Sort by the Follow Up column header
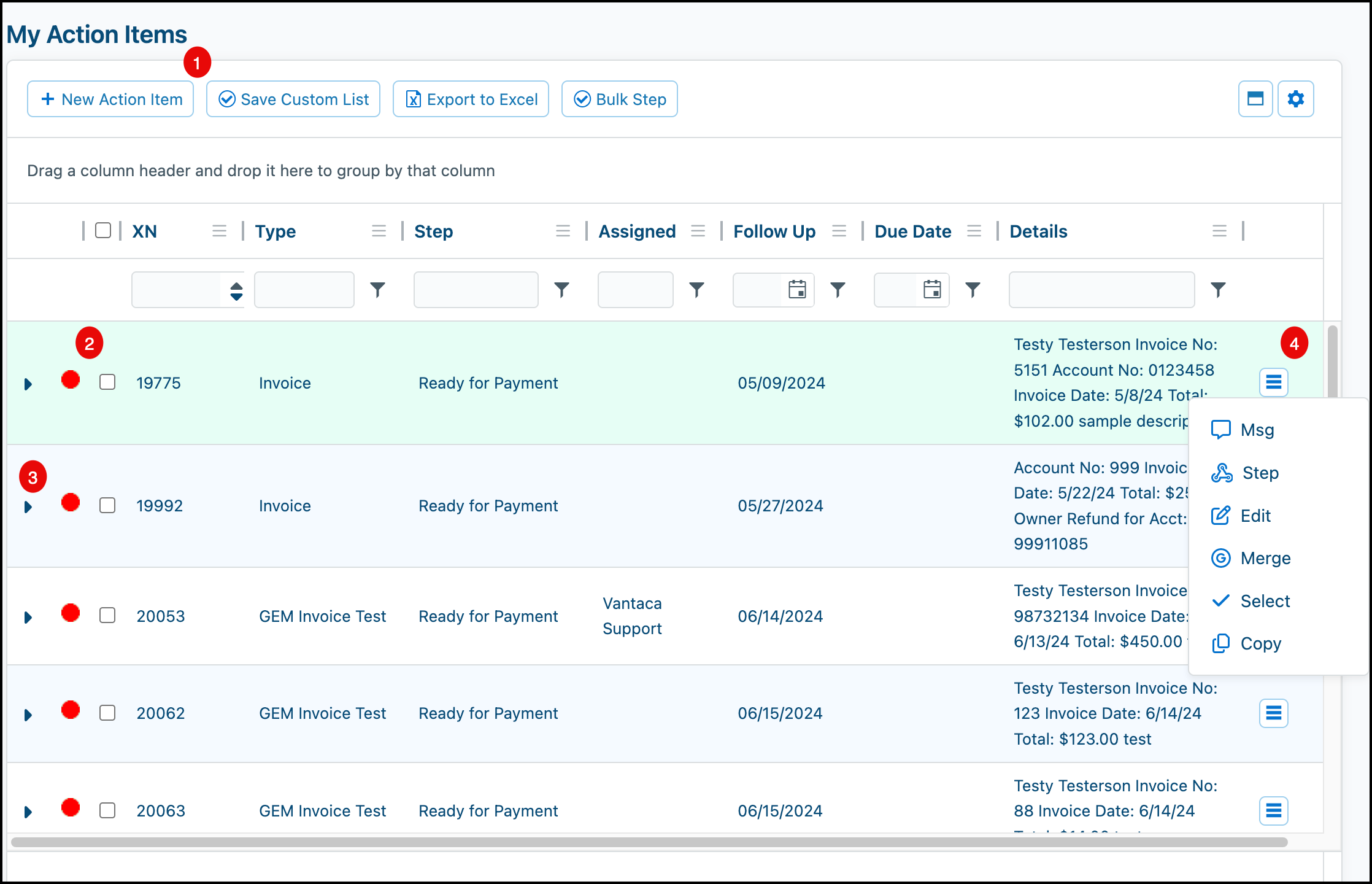Screen dimensions: 1372x884 click(774, 231)
